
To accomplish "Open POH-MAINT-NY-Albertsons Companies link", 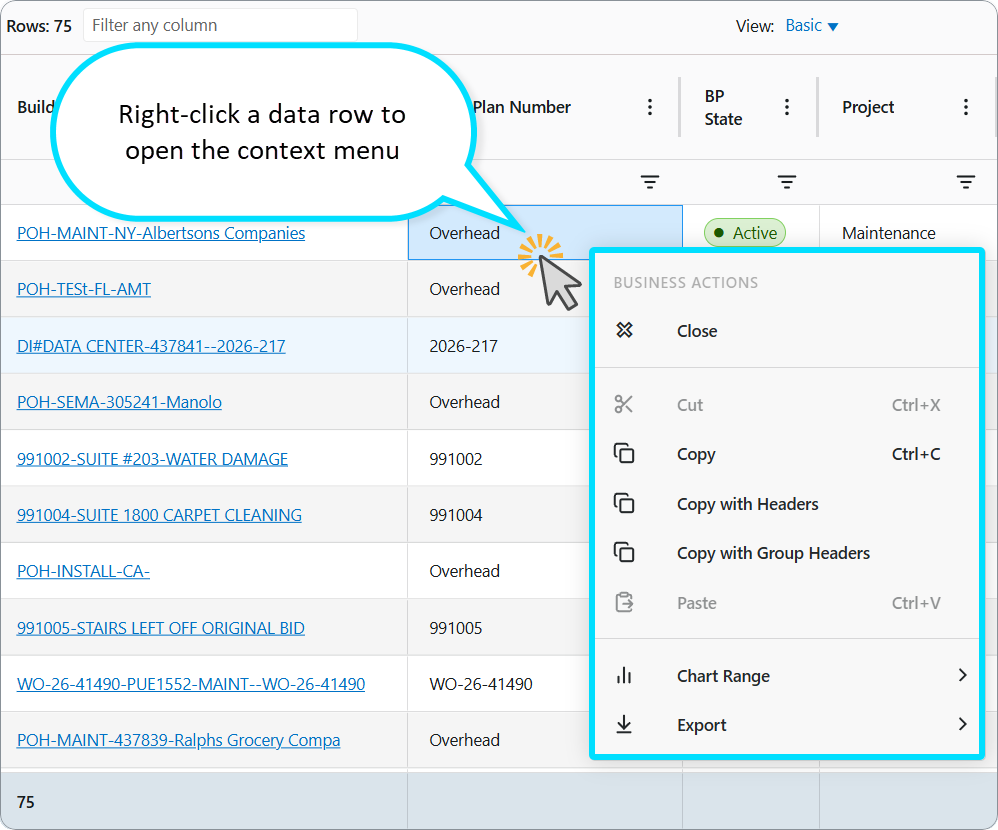I will pyautogui.click(x=161, y=233).
